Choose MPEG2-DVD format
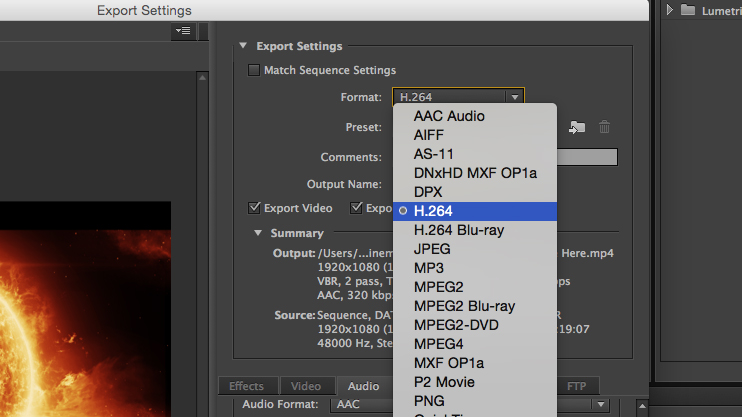Image resolution: width=742 pixels, height=417 pixels. tap(475, 325)
